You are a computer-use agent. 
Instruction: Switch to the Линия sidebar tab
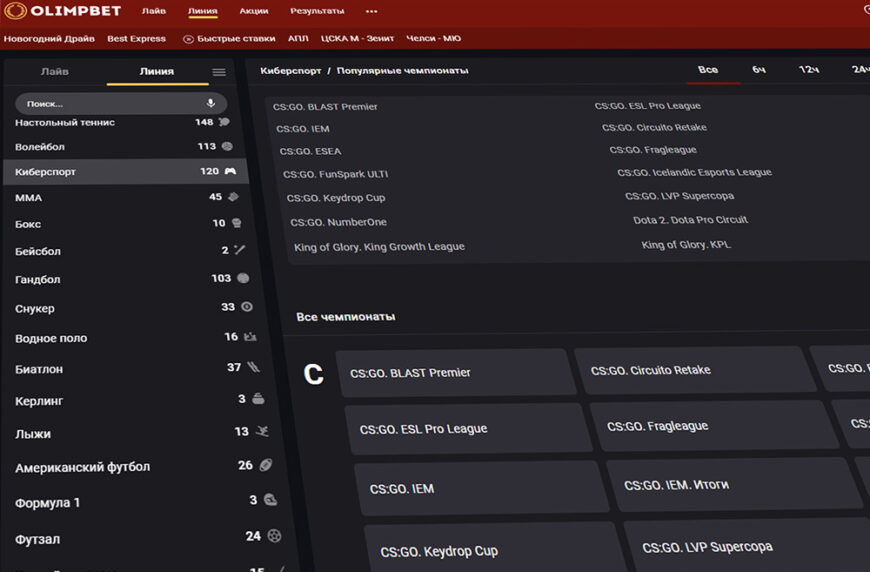click(x=156, y=72)
